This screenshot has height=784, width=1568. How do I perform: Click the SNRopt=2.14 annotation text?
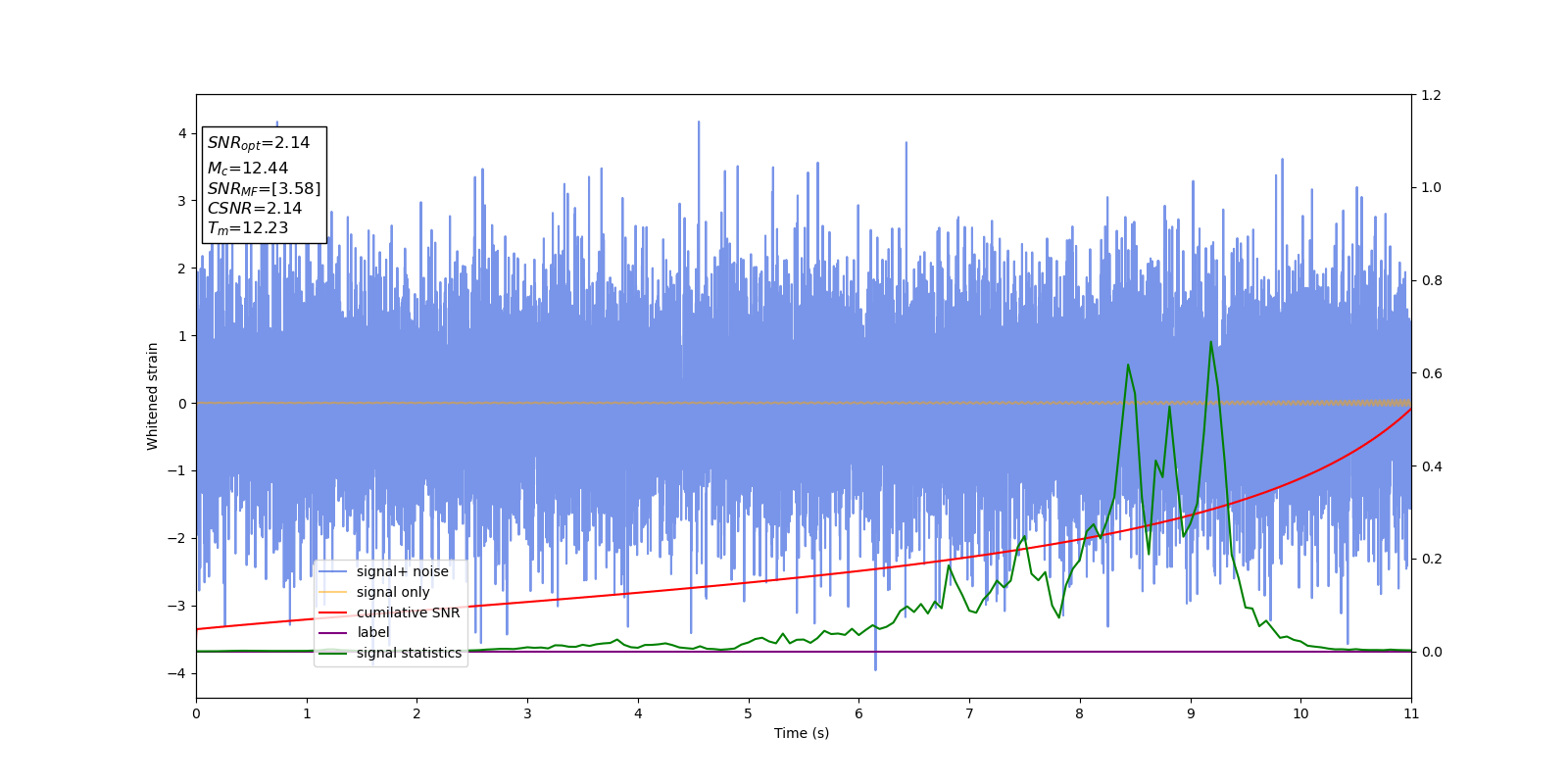pyautogui.click(x=259, y=143)
